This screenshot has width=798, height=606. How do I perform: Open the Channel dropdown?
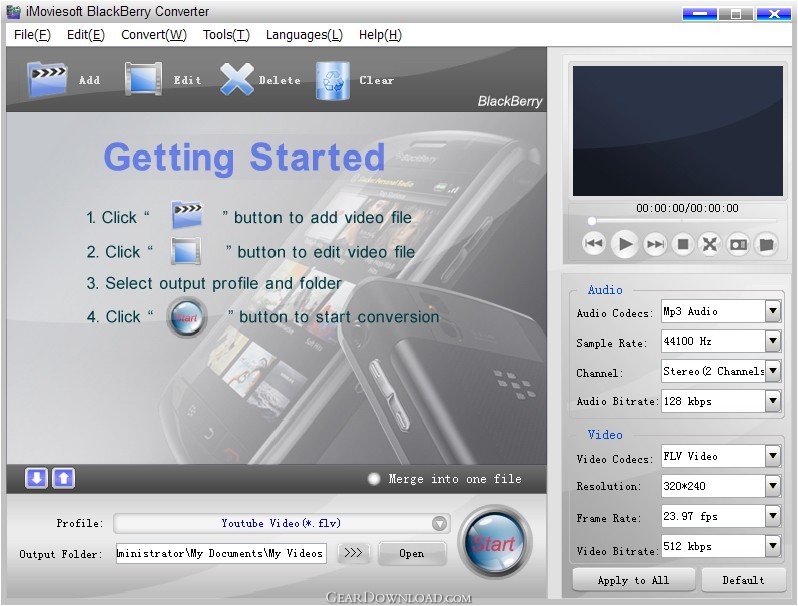(773, 371)
